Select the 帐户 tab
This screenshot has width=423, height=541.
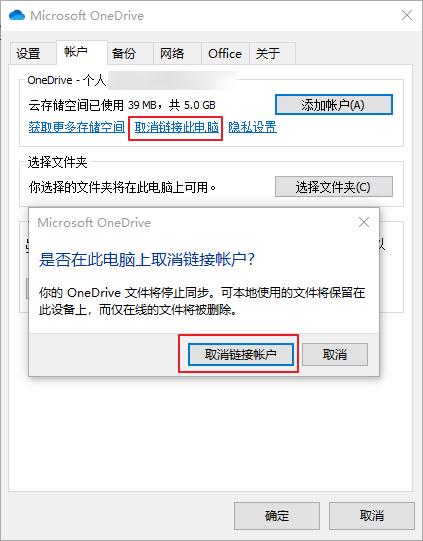pos(76,52)
